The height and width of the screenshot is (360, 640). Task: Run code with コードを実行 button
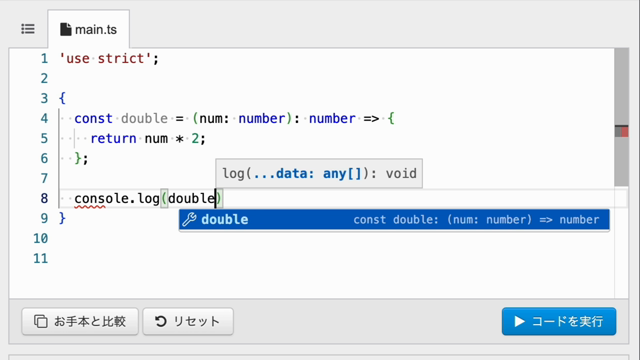tap(559, 321)
